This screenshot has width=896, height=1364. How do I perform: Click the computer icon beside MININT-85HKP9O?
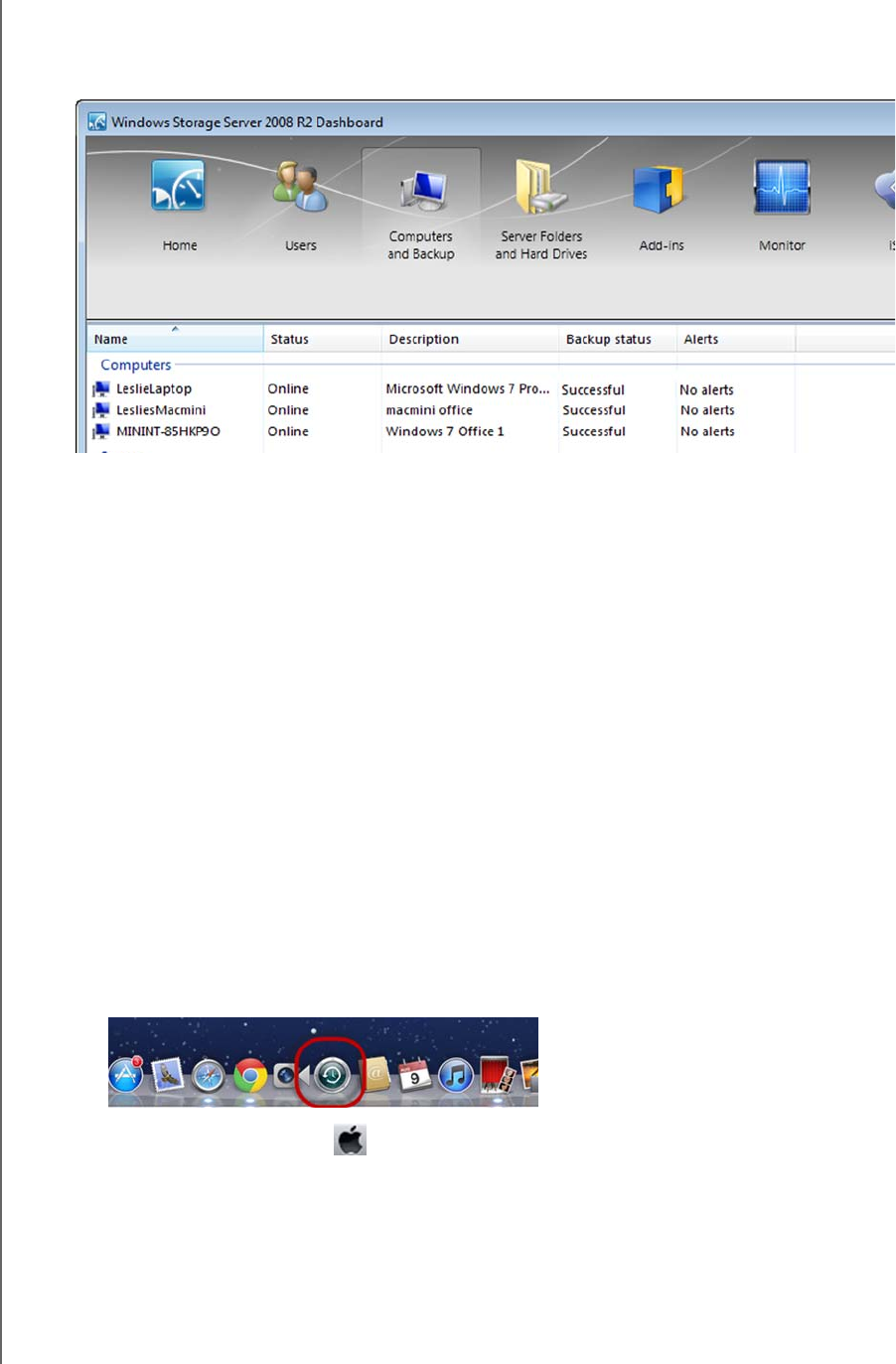(x=100, y=432)
